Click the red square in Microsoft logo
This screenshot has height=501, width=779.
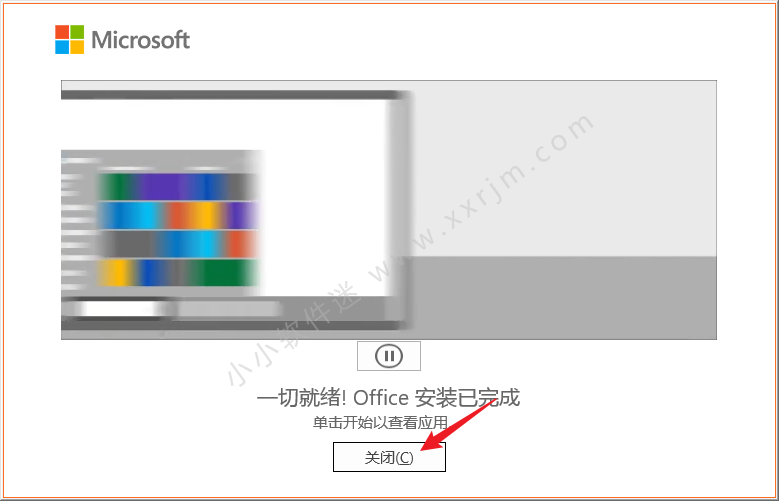tap(62, 32)
